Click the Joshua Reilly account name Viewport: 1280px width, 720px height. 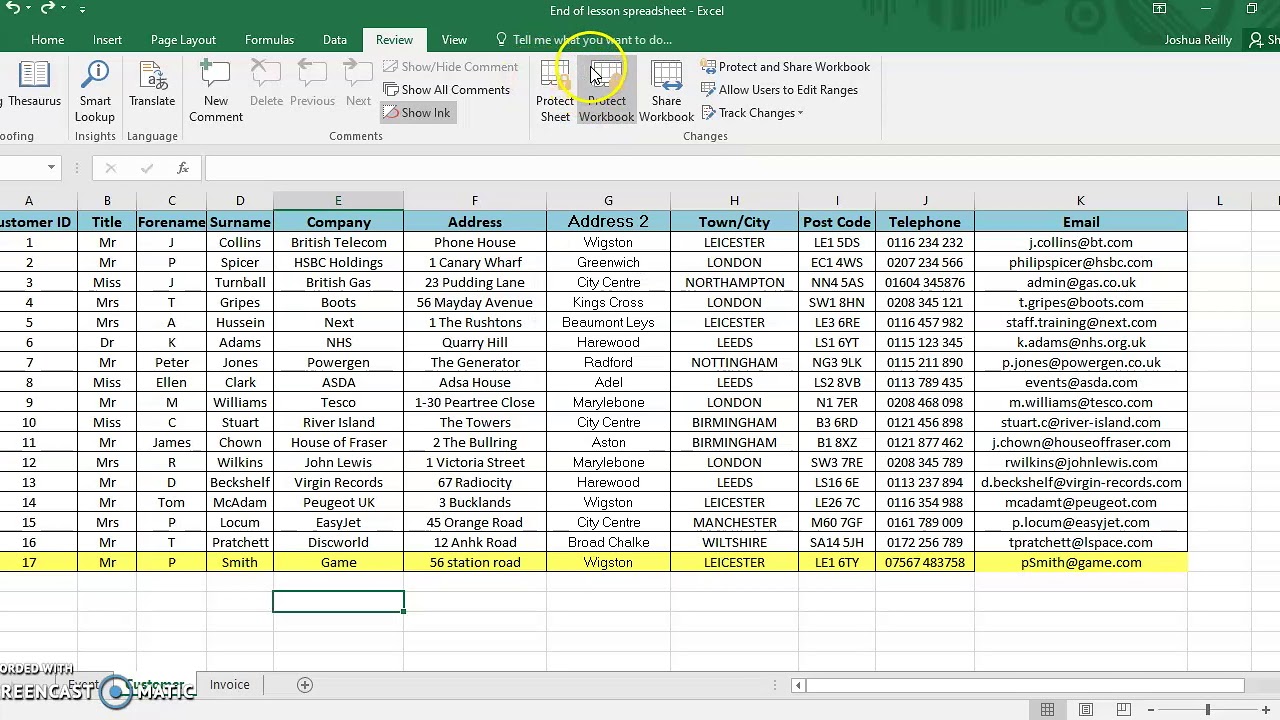[x=1199, y=40]
